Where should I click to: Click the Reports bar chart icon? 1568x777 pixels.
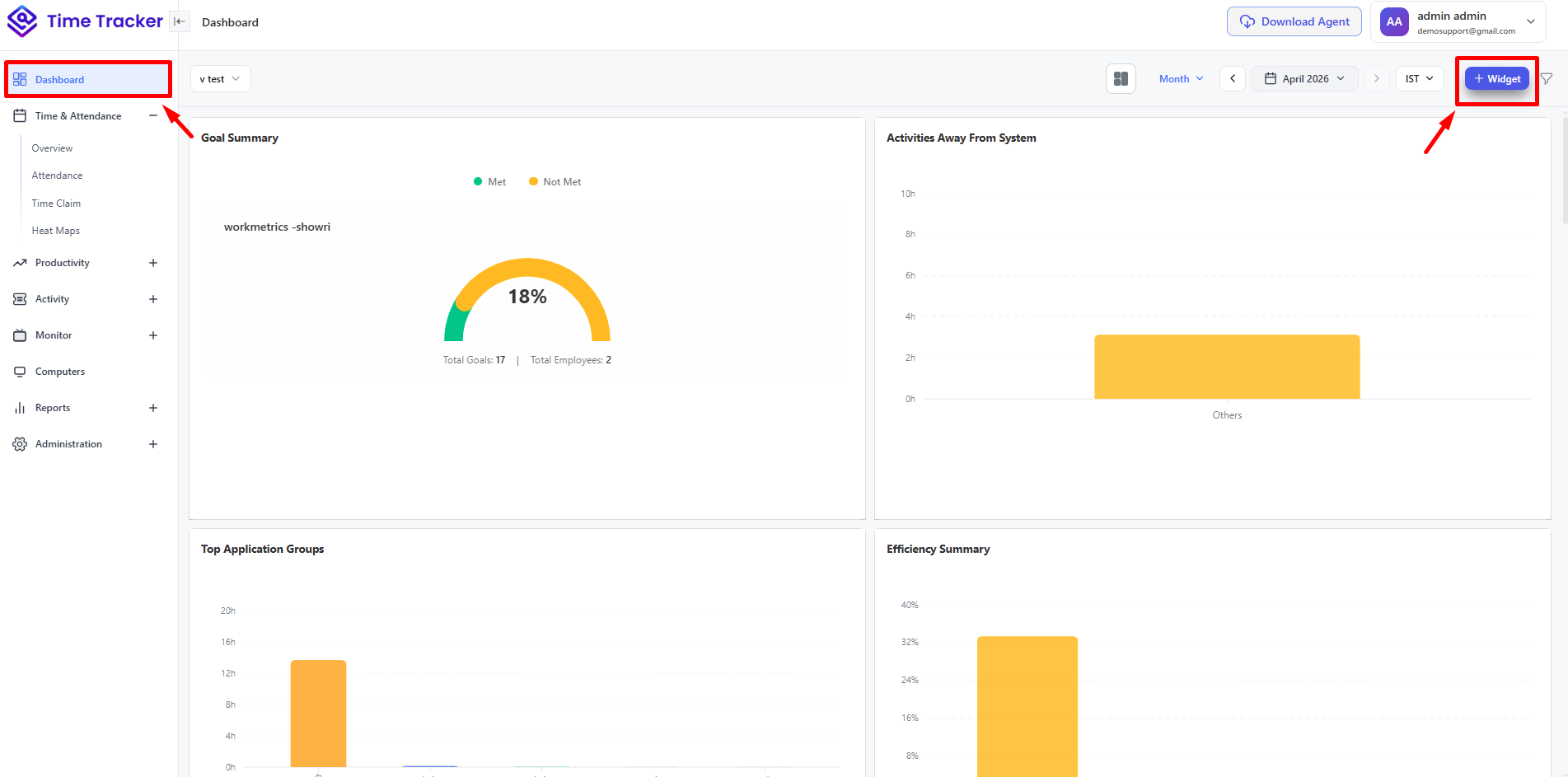coord(20,408)
